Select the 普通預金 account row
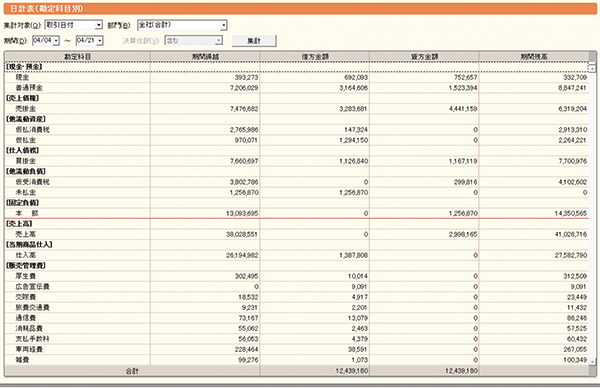Image resolution: width=600 pixels, height=388 pixels. 296,88
